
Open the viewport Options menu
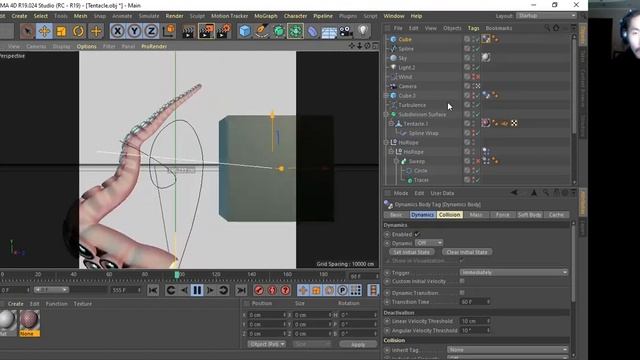click(x=87, y=46)
